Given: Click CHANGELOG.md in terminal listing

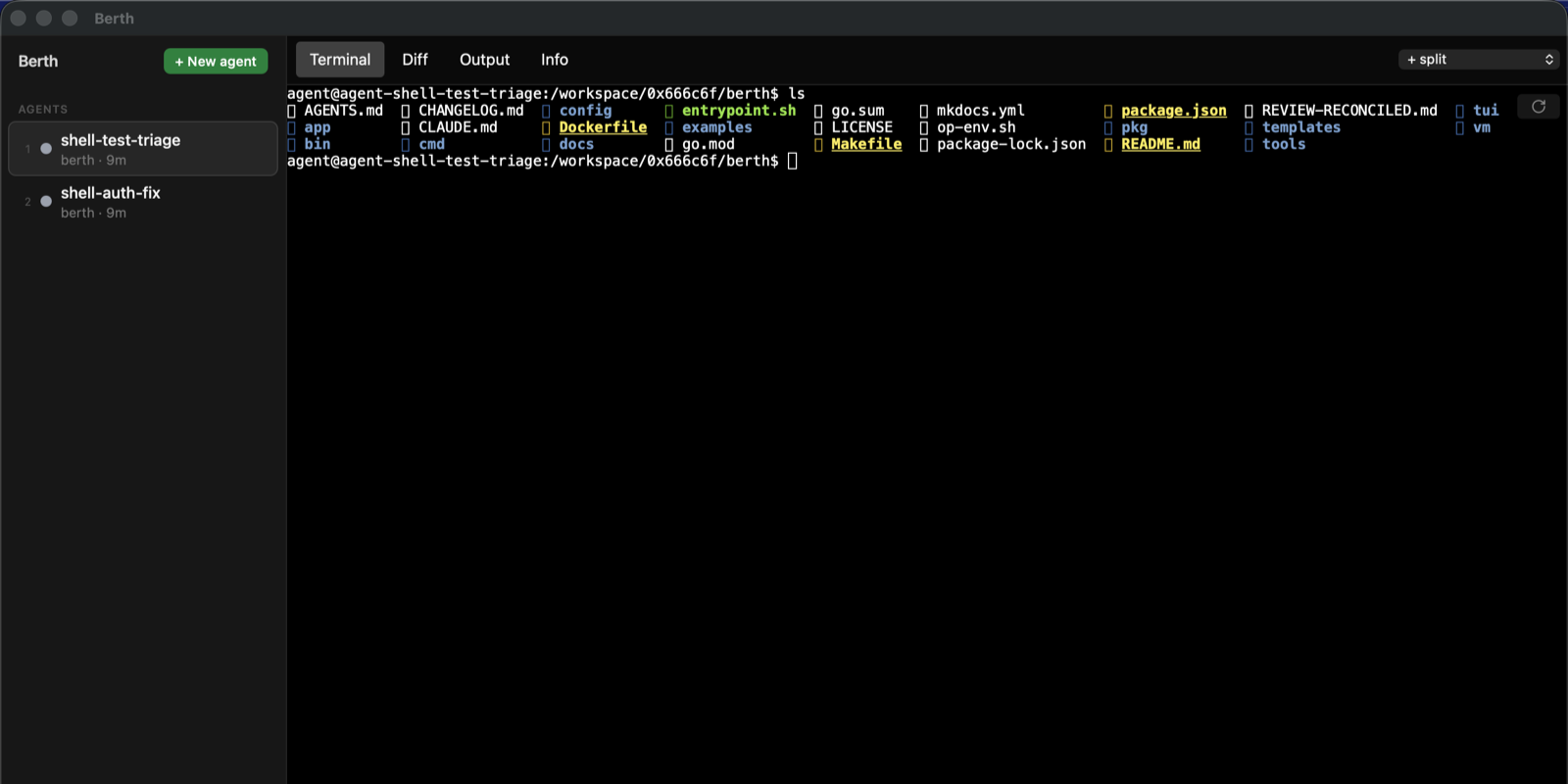Looking at the screenshot, I should tap(471, 111).
